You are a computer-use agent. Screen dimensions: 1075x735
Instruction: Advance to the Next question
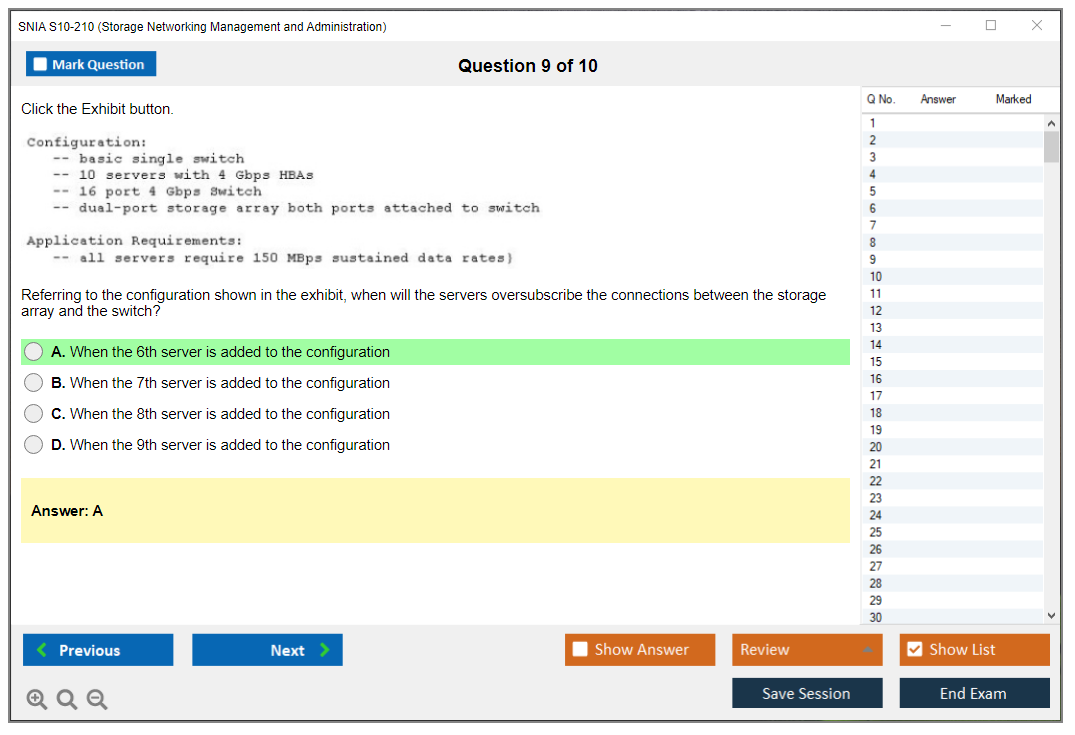point(267,650)
